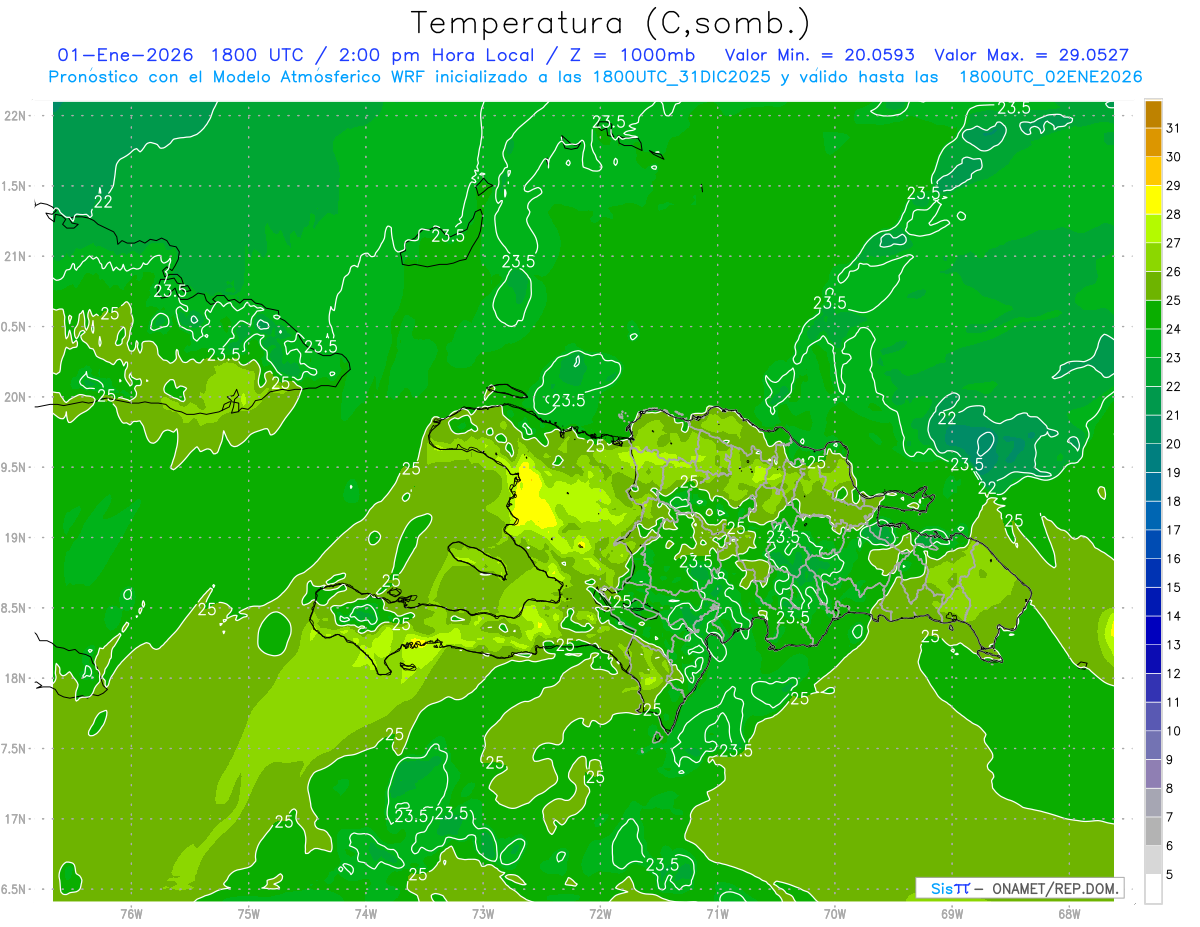1200x927 pixels.
Task: Click the "8.5N" axis label
Action: [x=16, y=608]
